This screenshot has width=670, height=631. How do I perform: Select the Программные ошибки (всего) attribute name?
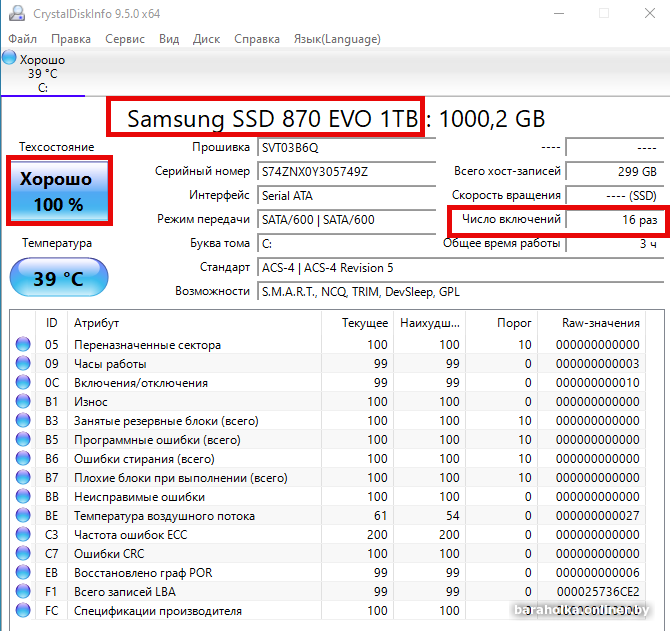click(x=157, y=440)
